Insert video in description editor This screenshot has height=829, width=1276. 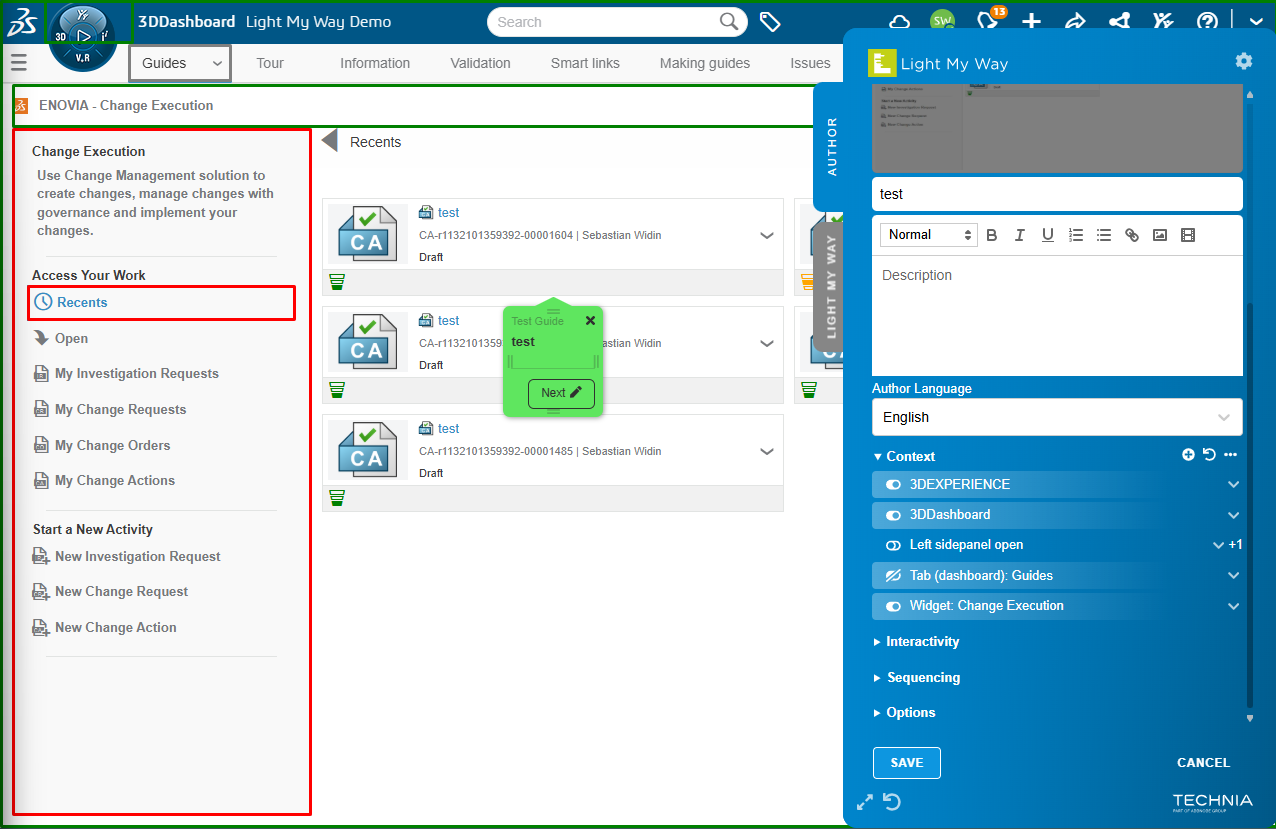(x=1188, y=235)
